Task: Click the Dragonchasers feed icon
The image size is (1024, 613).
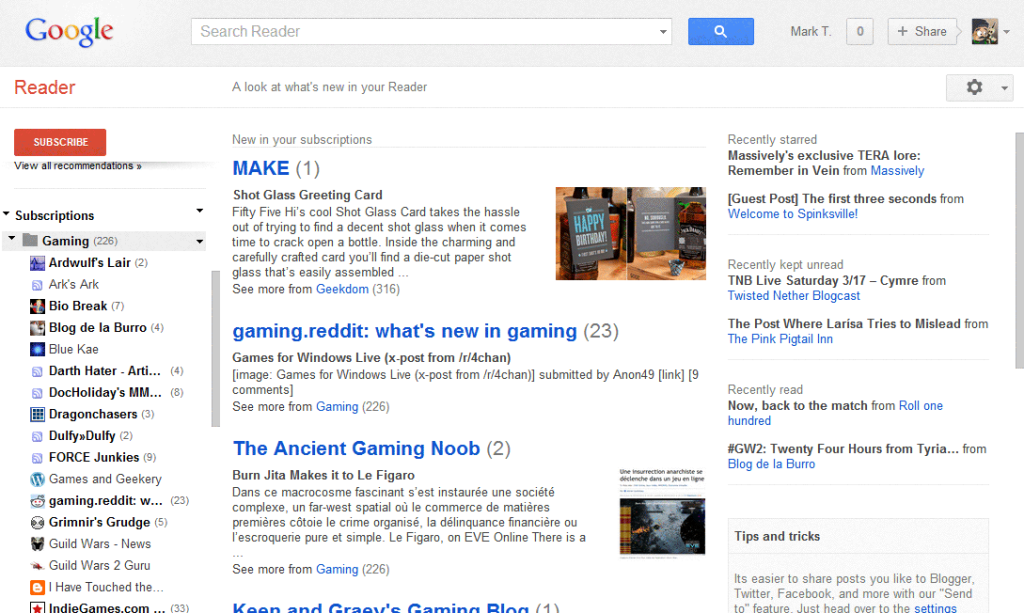Action: 37,414
